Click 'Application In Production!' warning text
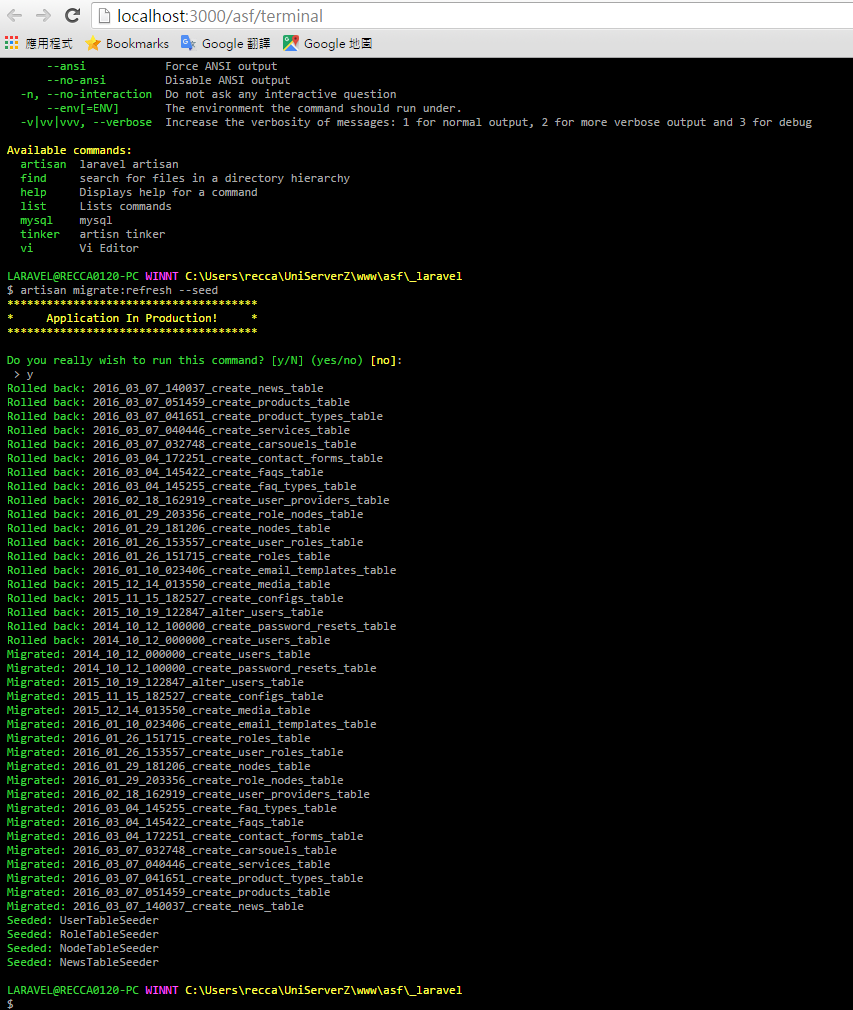The image size is (853, 1010). pos(131,318)
